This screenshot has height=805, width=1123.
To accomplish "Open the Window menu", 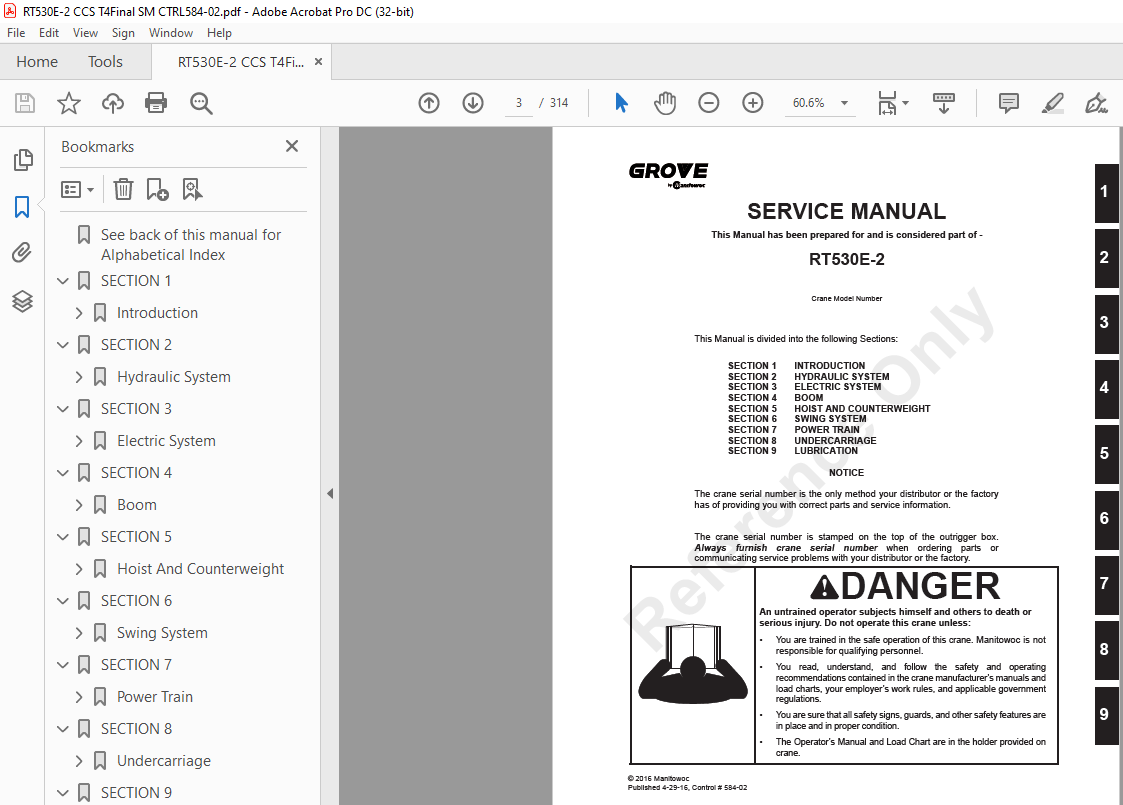I will (170, 33).
